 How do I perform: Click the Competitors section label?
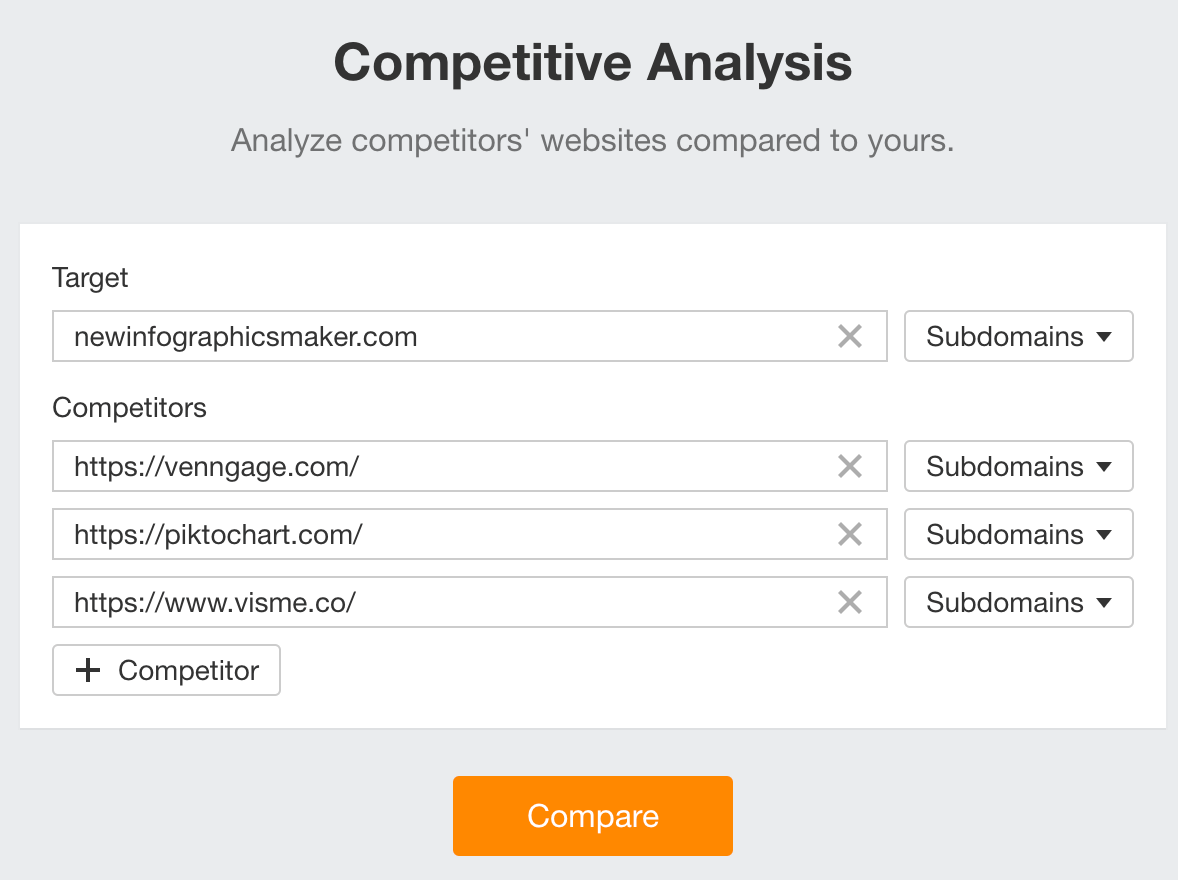click(129, 407)
